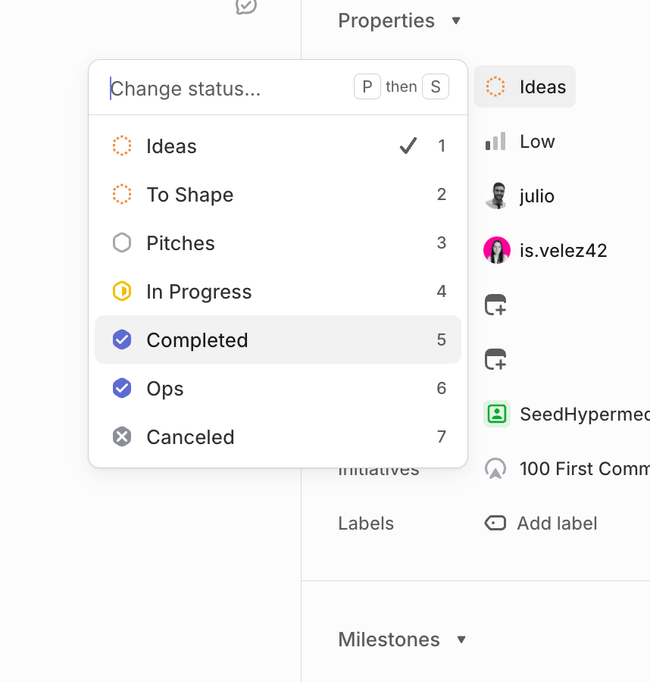
Task: Click the In Progress yellow status icon
Action: click(122, 292)
